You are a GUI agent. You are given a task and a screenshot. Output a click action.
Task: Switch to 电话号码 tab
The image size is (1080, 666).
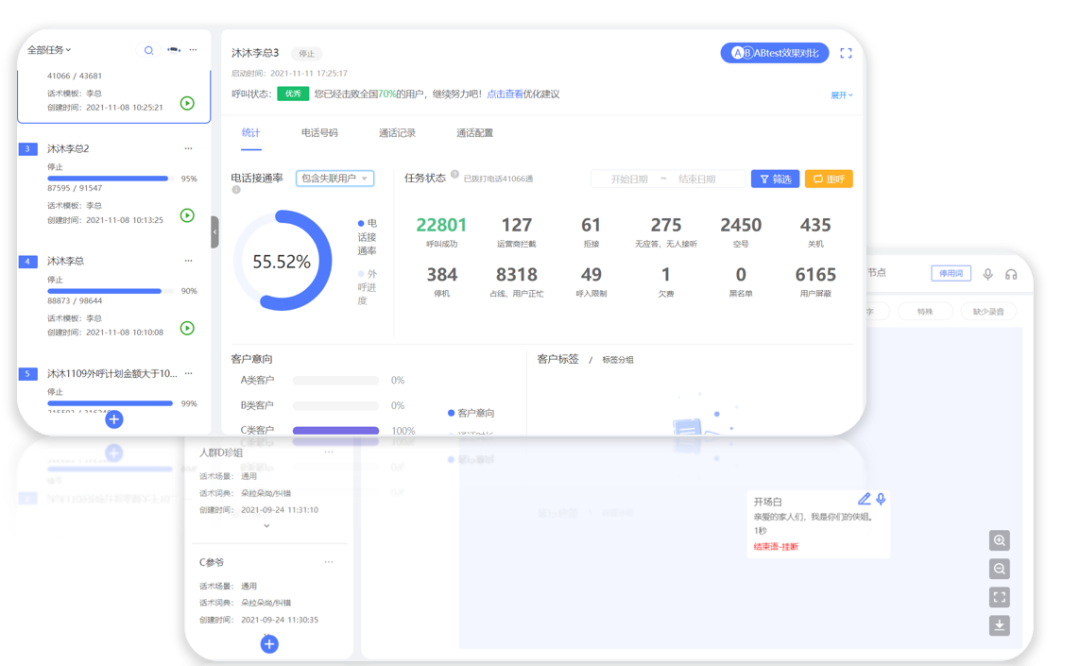tap(319, 133)
